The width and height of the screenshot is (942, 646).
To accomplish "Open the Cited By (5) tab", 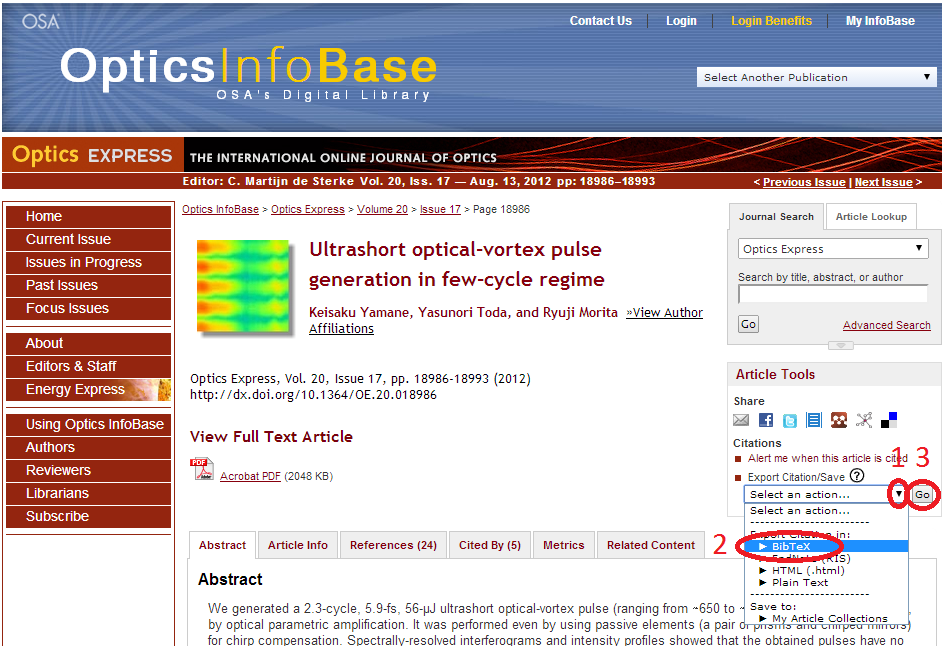I will point(490,545).
